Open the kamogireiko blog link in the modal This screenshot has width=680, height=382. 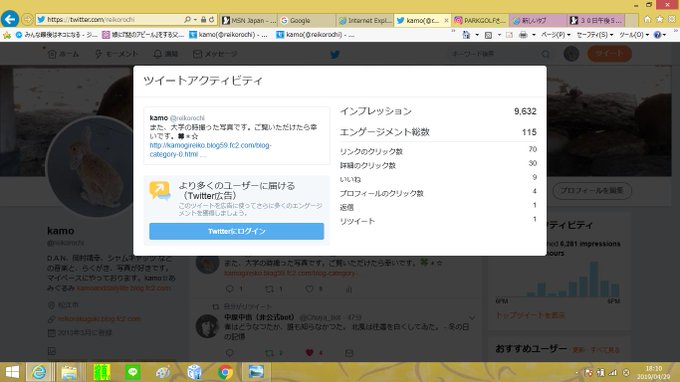coord(210,150)
